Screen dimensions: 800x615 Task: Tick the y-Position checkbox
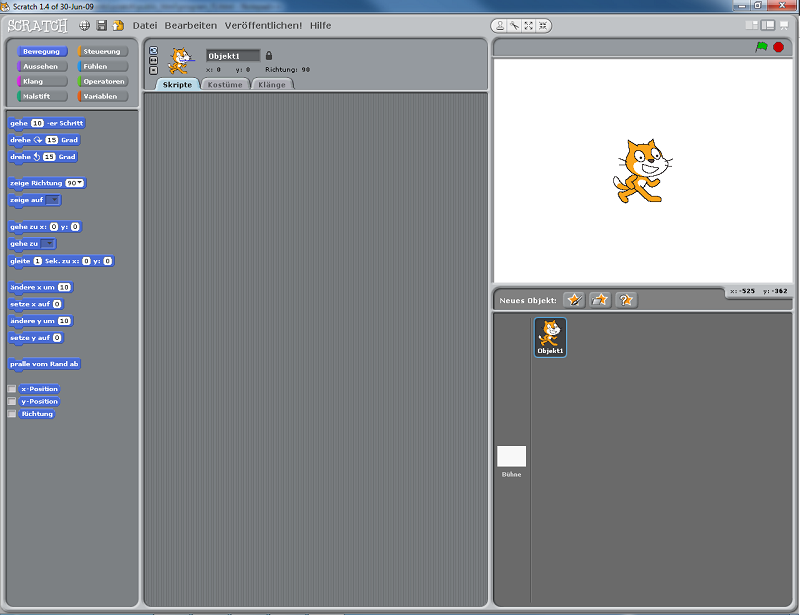click(12, 402)
